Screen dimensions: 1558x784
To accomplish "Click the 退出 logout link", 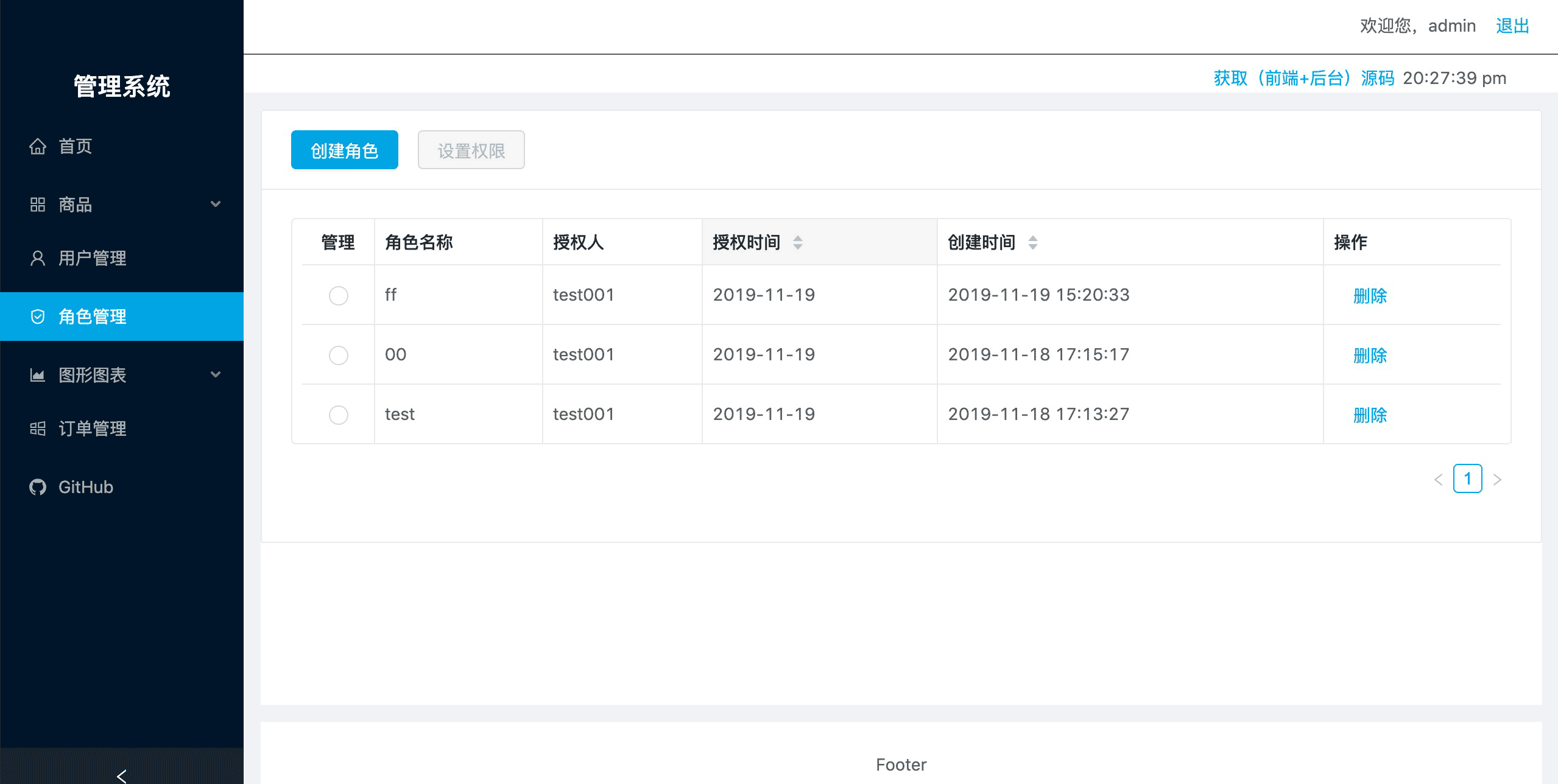I will click(x=1512, y=26).
